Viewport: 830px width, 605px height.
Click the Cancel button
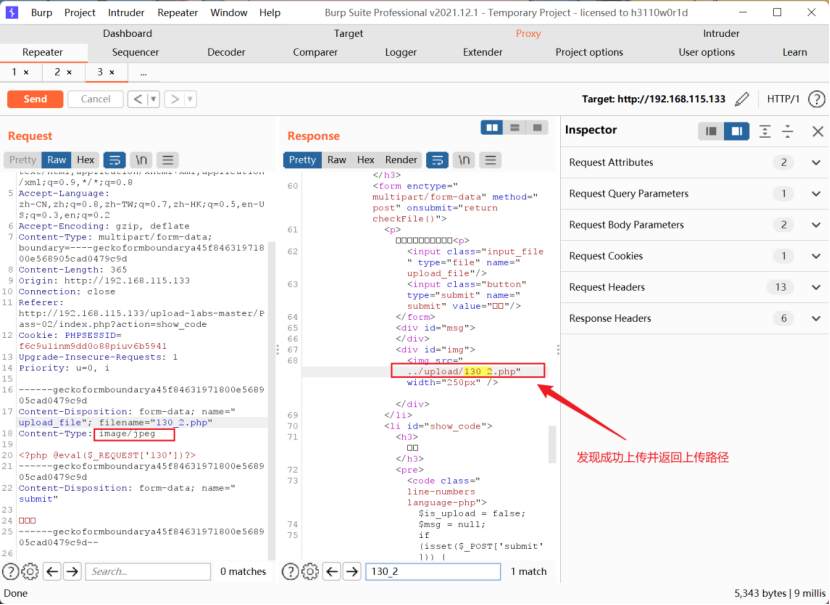click(x=95, y=99)
